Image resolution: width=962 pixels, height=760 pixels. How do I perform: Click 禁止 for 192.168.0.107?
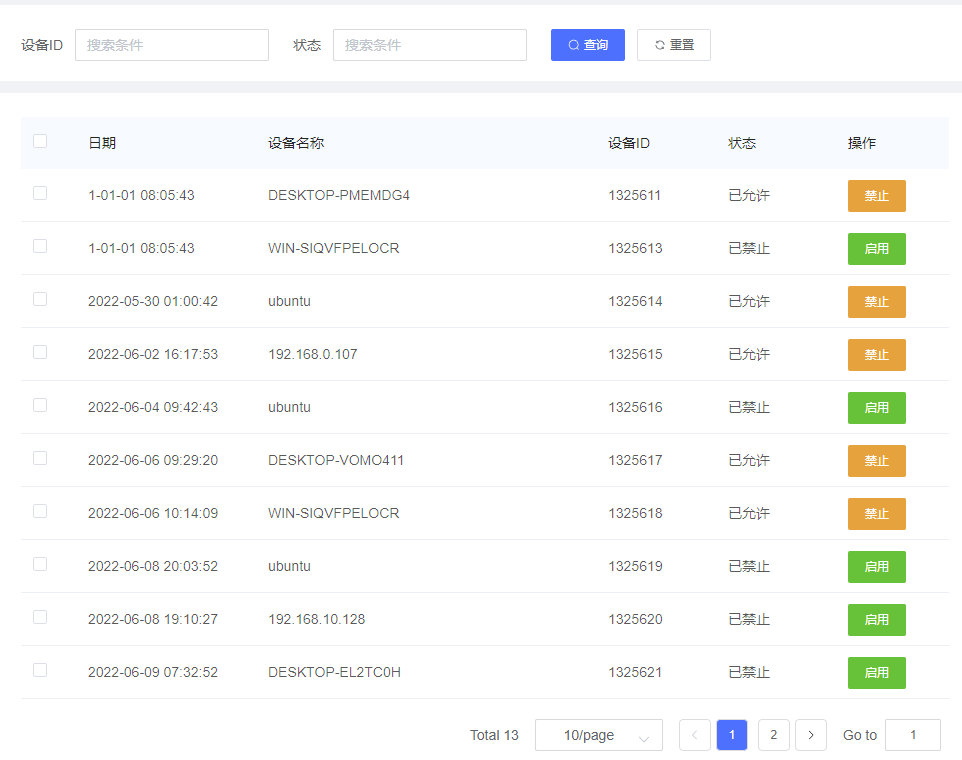point(877,355)
